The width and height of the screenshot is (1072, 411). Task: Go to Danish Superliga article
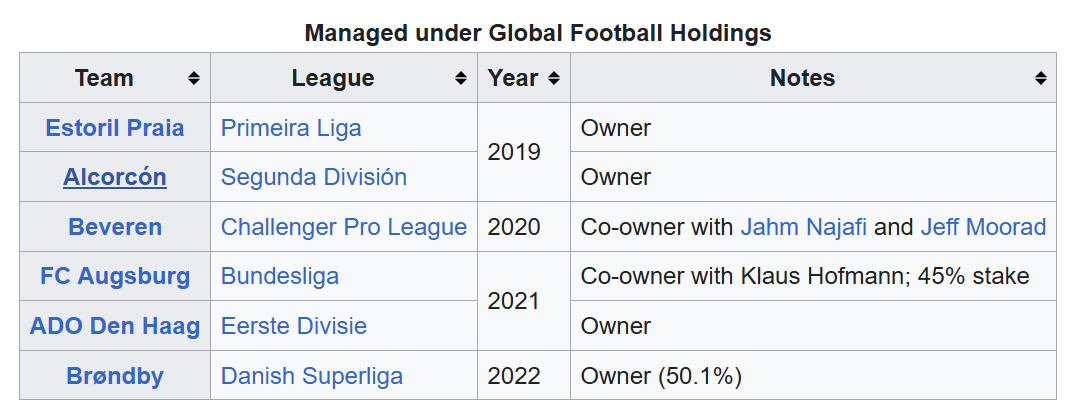[312, 376]
